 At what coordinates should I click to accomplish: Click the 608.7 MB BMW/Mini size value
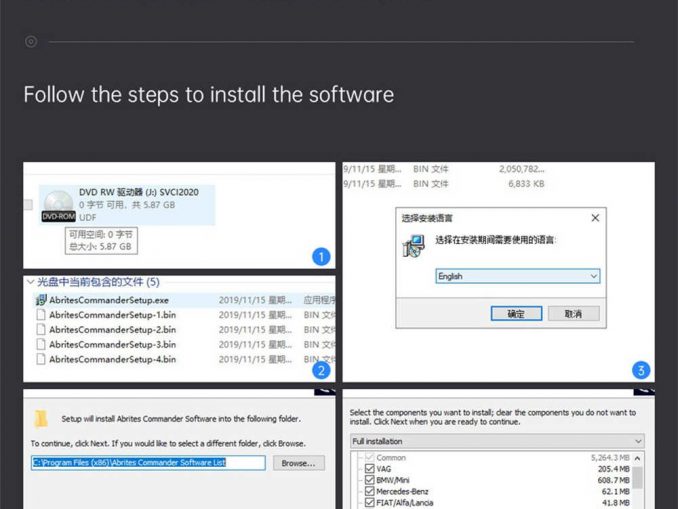[614, 480]
